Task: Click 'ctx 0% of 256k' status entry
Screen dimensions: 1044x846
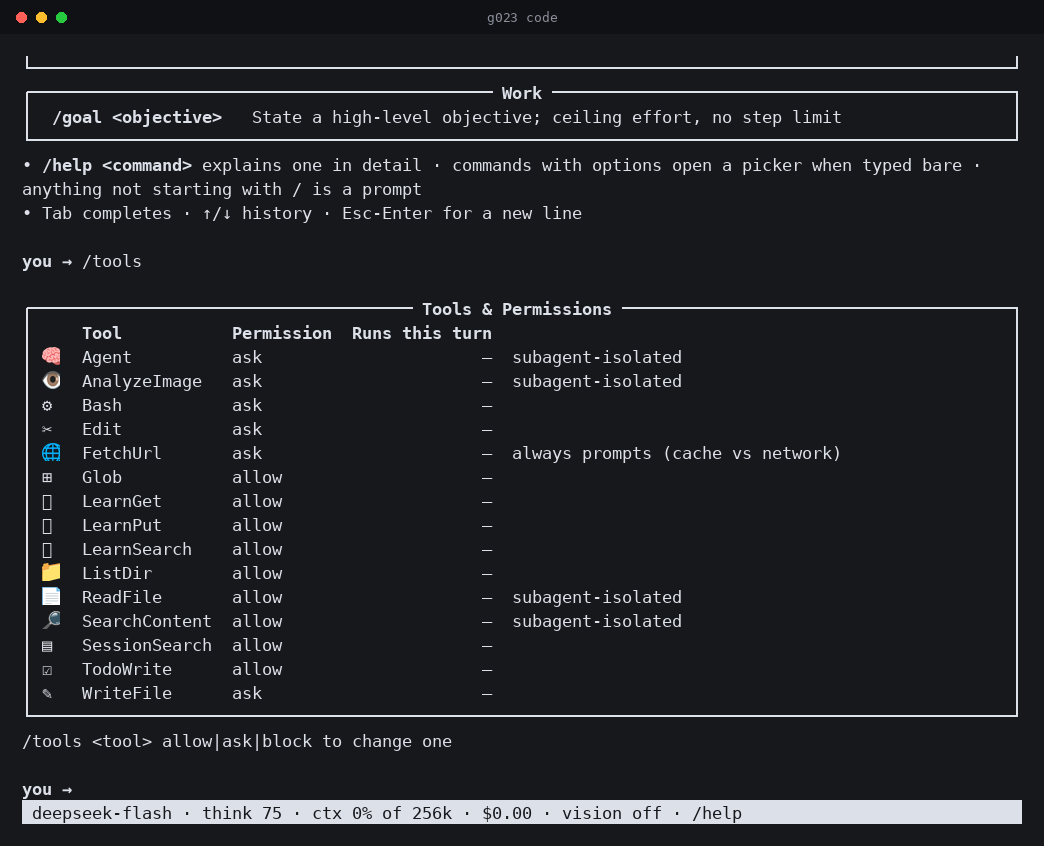Action: (382, 813)
